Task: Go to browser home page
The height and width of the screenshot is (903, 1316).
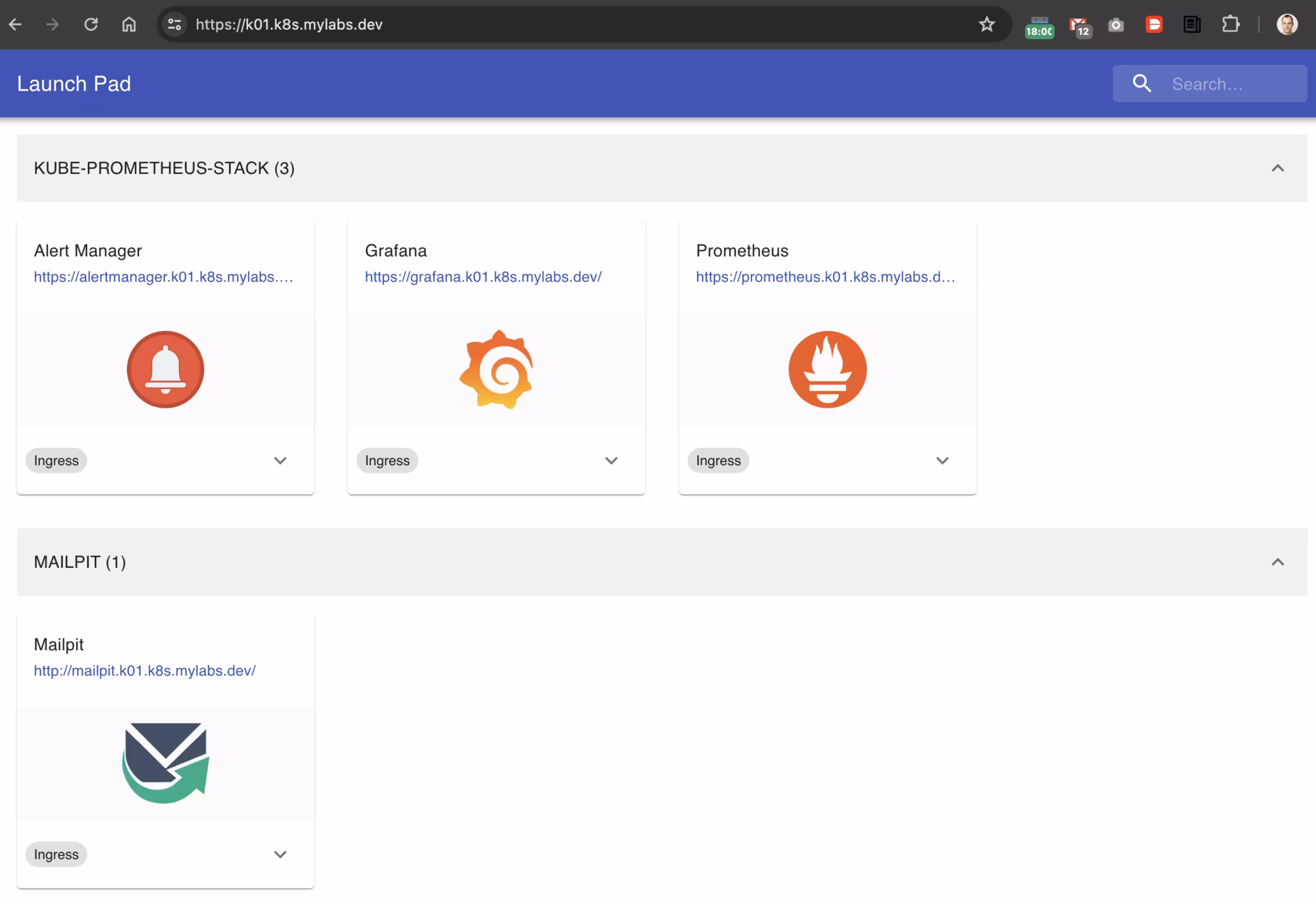Action: tap(129, 25)
